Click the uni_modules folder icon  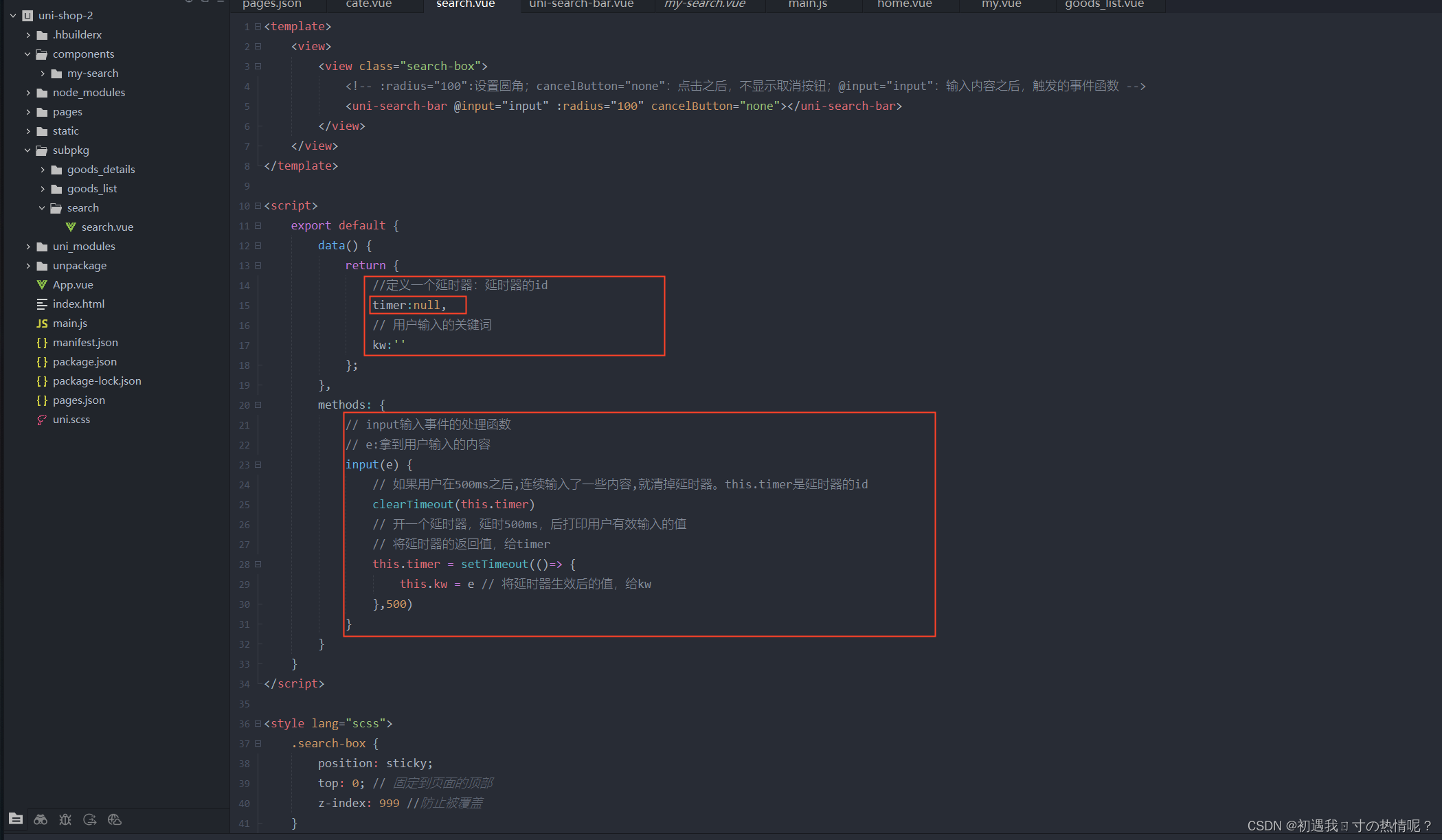[42, 246]
